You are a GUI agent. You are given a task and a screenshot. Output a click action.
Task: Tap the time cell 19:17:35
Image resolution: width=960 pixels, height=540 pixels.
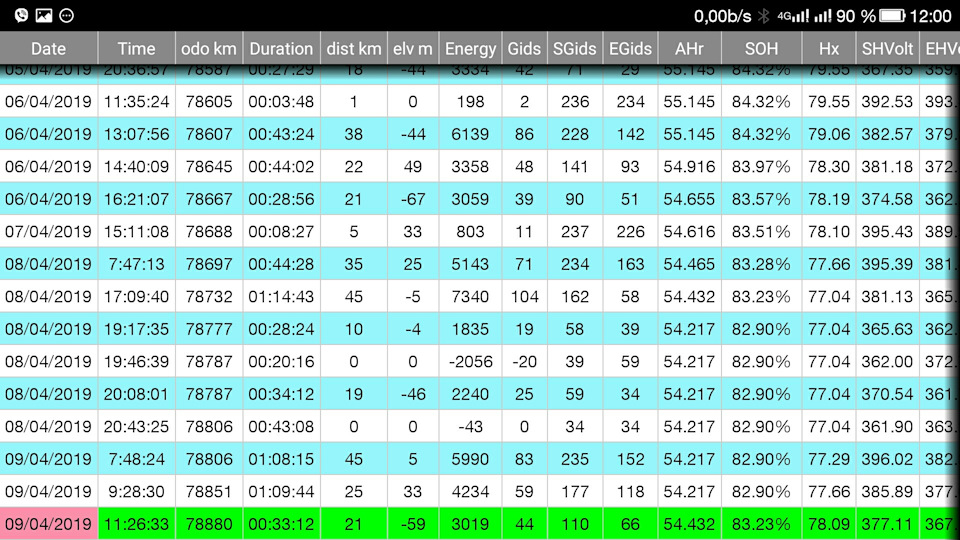(x=137, y=329)
